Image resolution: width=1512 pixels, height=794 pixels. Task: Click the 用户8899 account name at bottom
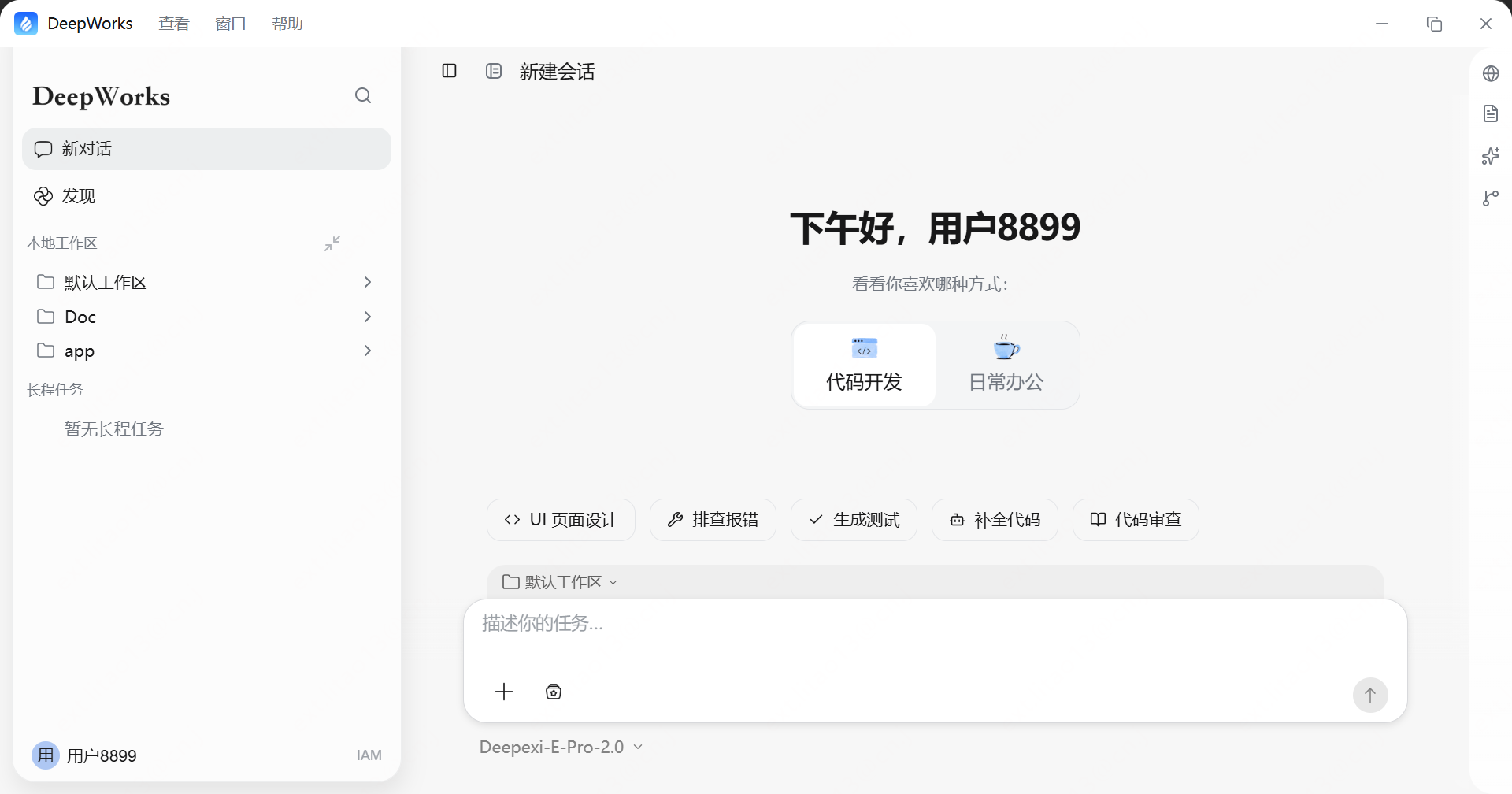[102, 756]
